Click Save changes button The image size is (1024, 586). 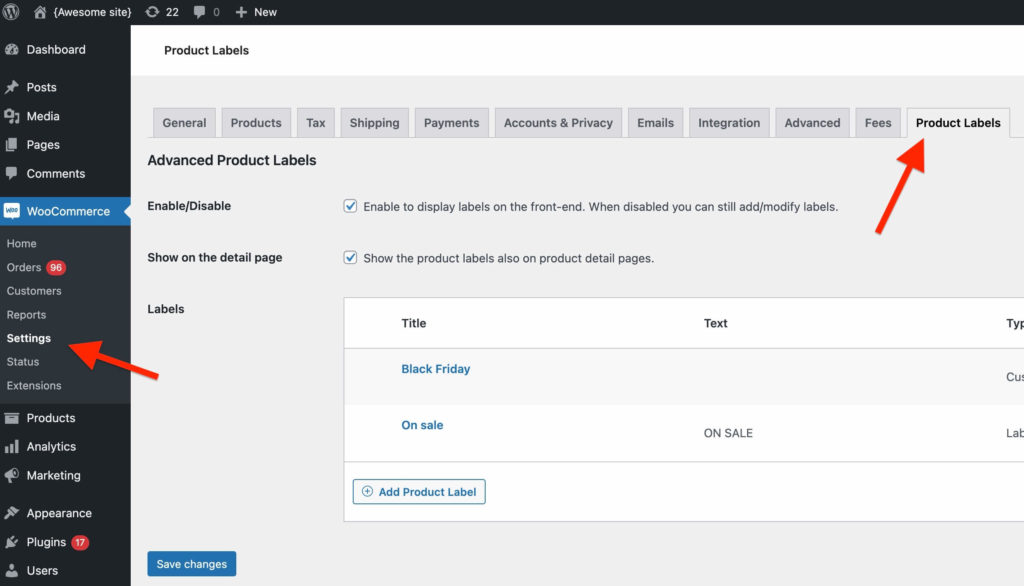tap(191, 564)
